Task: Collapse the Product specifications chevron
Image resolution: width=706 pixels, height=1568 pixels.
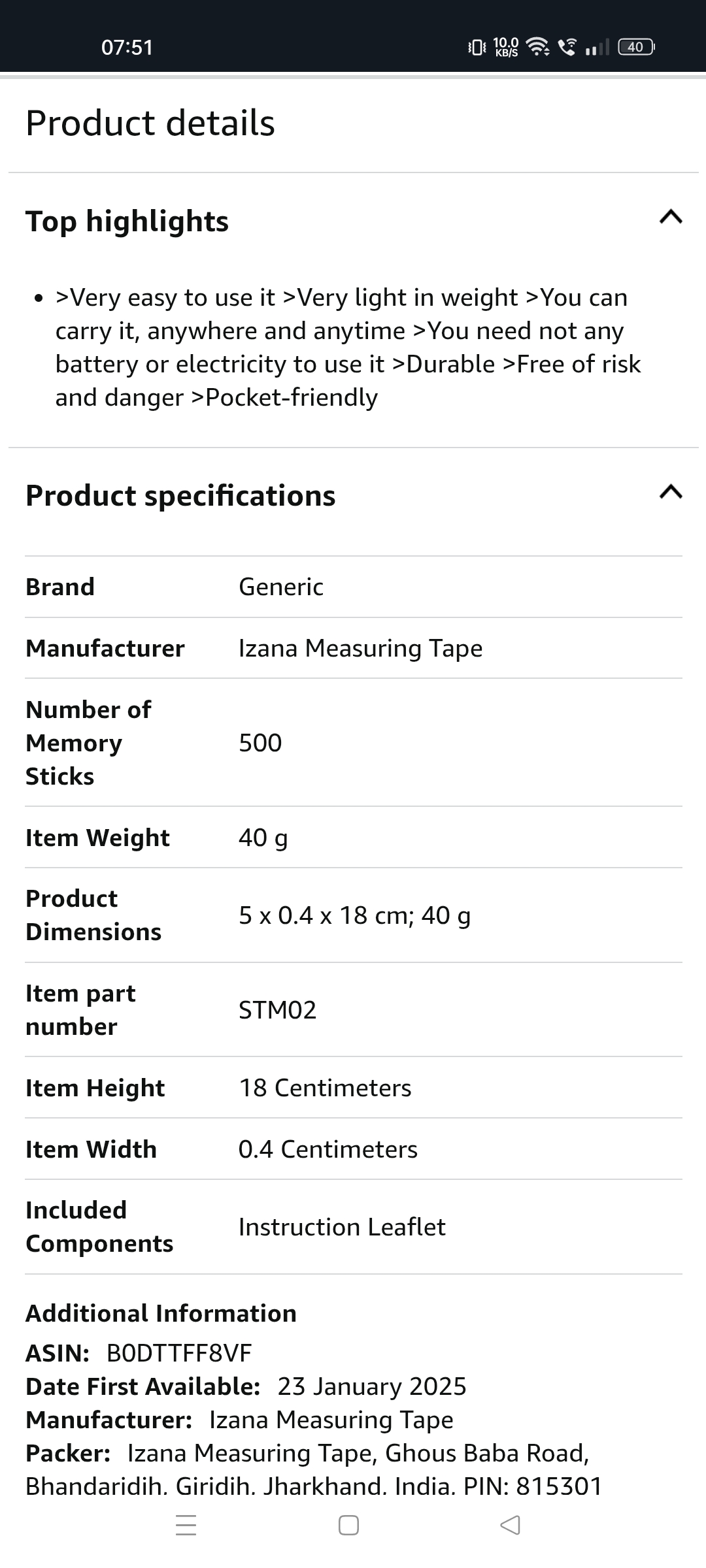Action: (x=671, y=492)
